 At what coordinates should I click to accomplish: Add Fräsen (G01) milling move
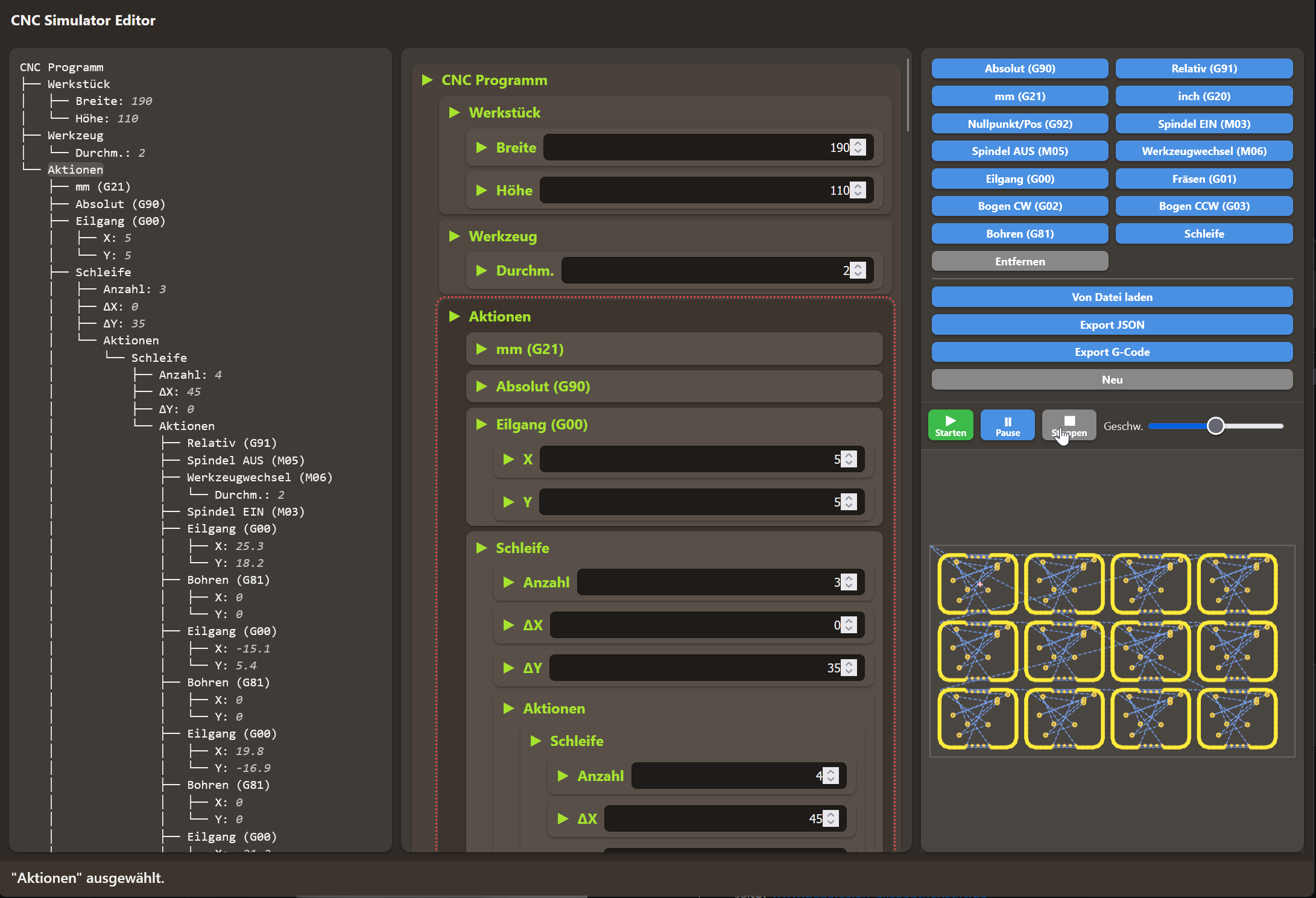[1204, 179]
